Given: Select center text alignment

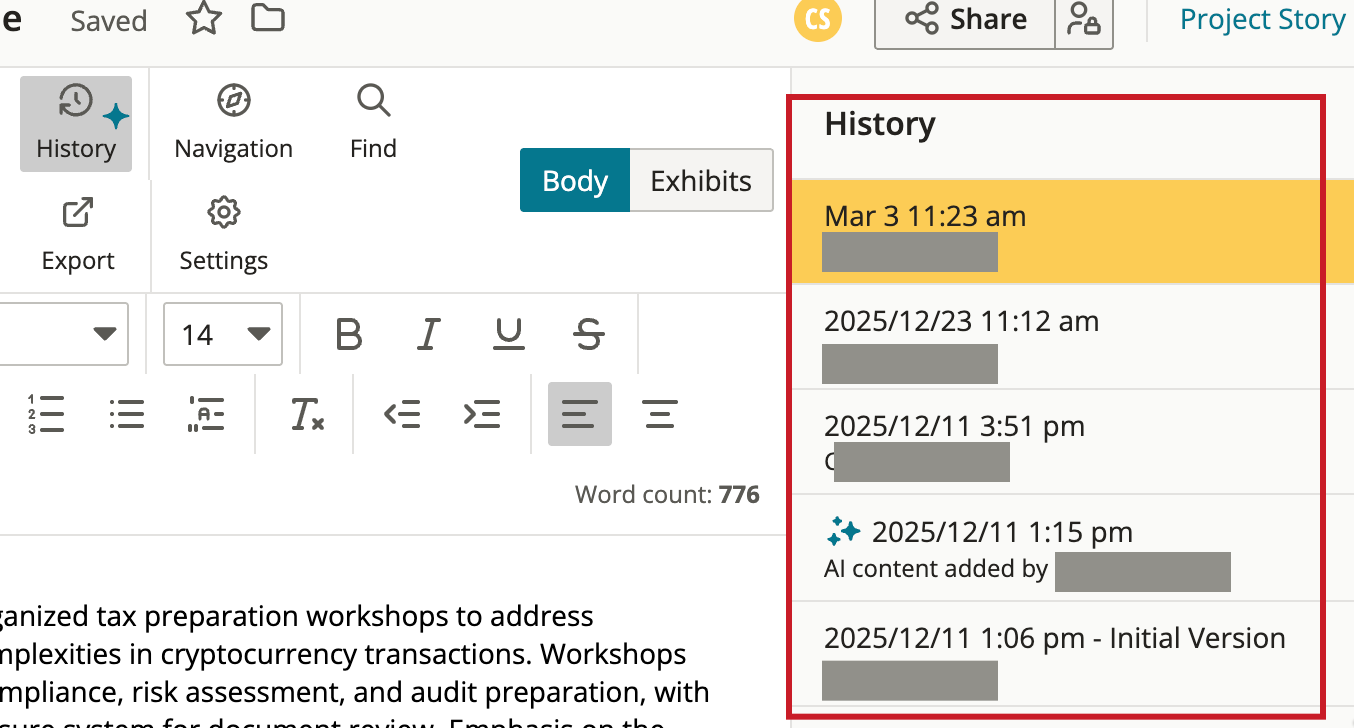Looking at the screenshot, I should point(659,414).
